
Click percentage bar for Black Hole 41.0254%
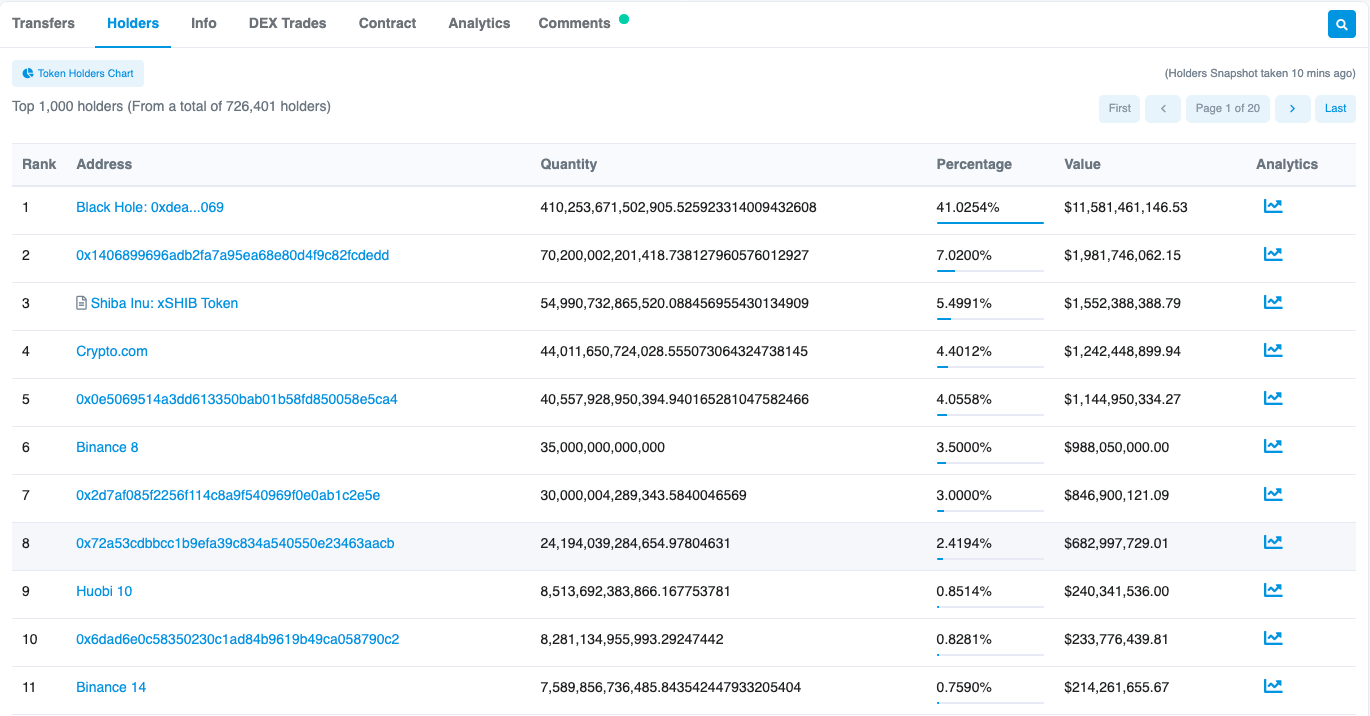click(989, 222)
